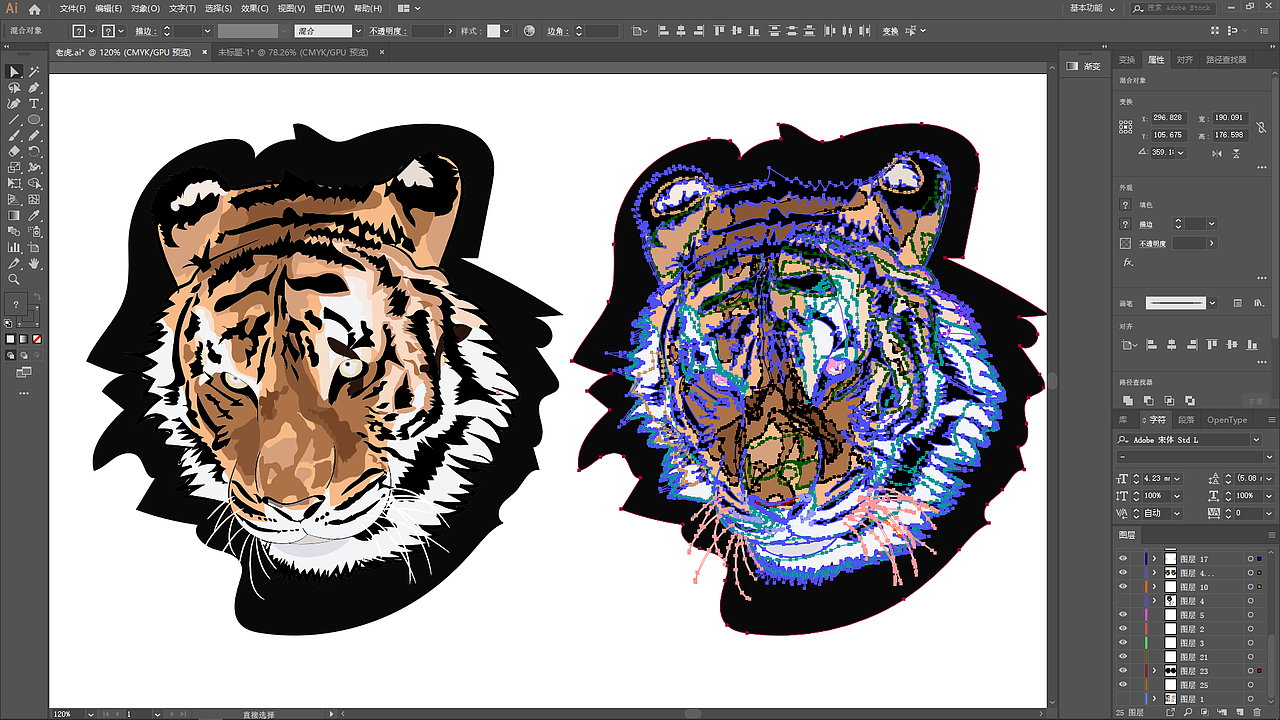Select the Eyedropper tool
Screen dimensions: 1280x720
(x=34, y=215)
